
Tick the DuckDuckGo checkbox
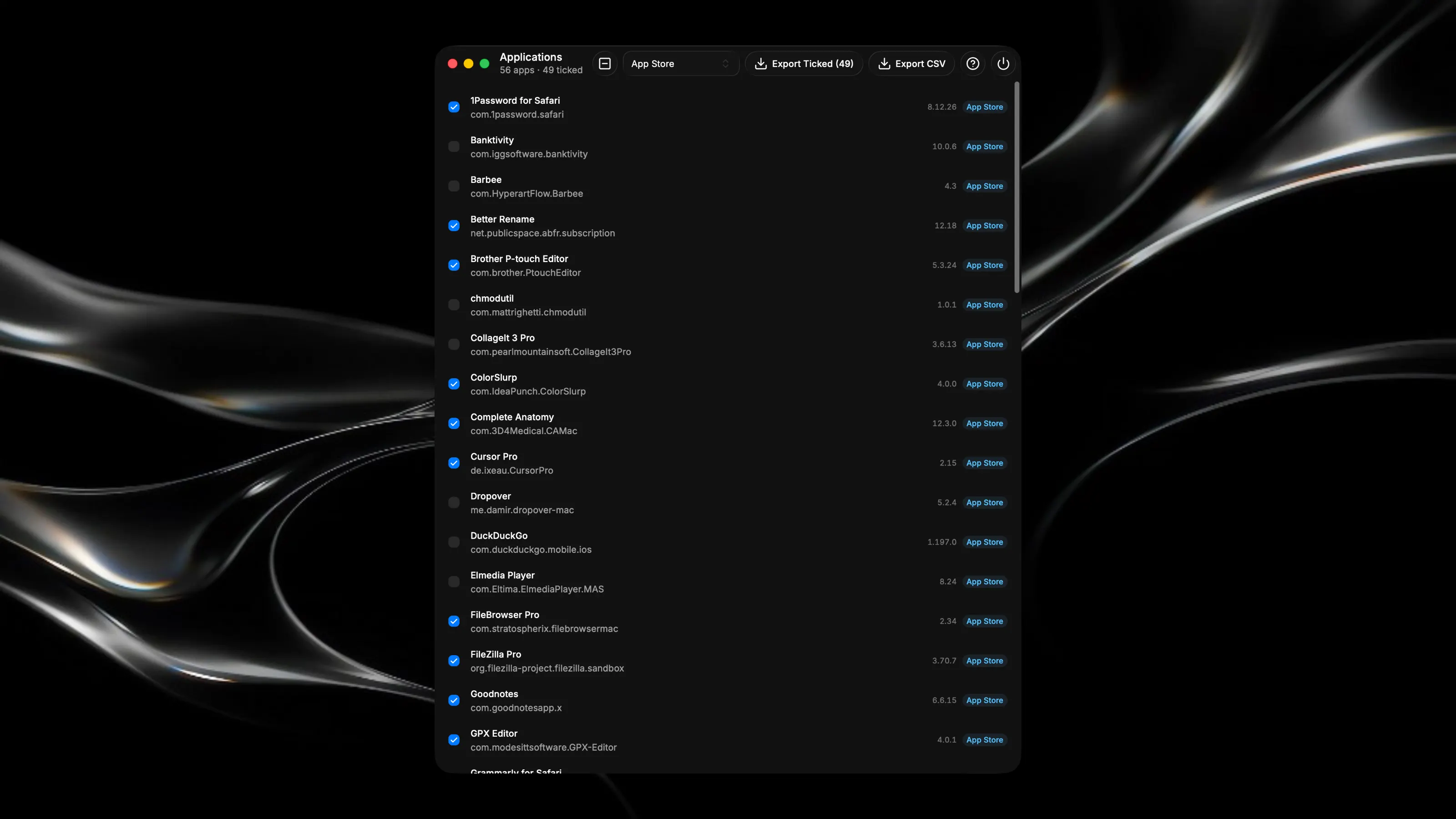point(454,542)
